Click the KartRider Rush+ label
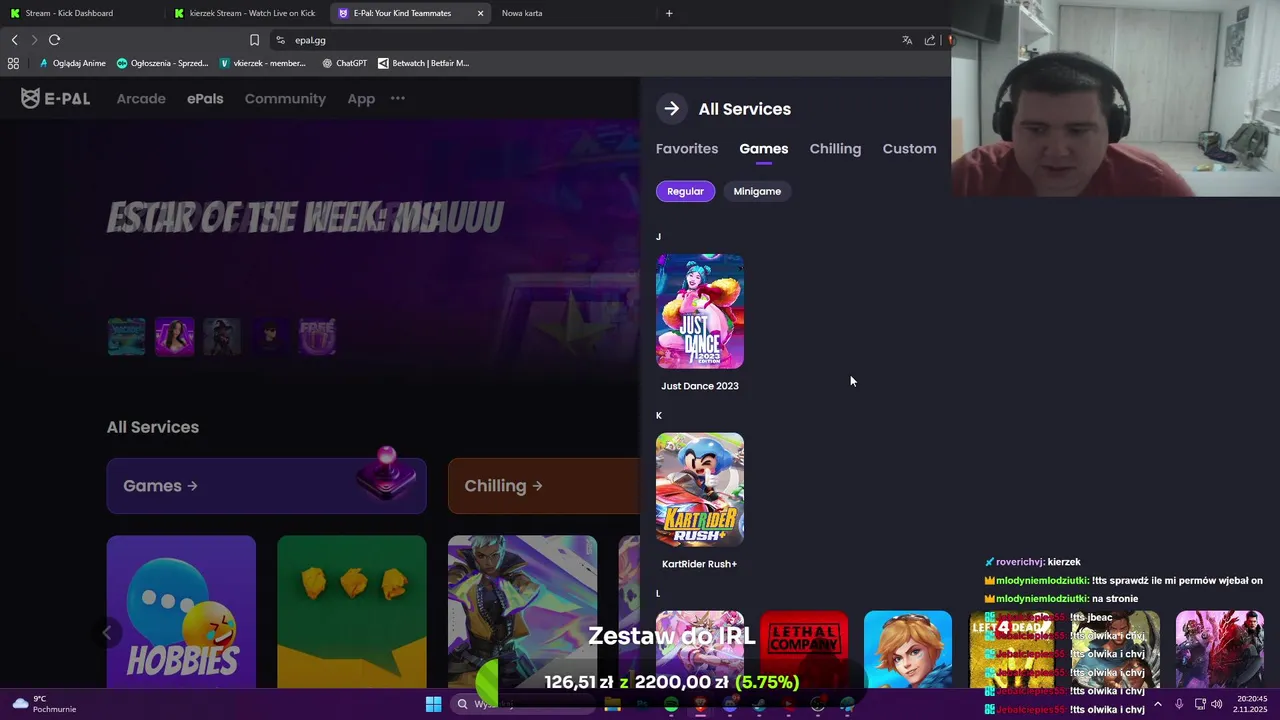Viewport: 1280px width, 720px height. click(x=700, y=564)
